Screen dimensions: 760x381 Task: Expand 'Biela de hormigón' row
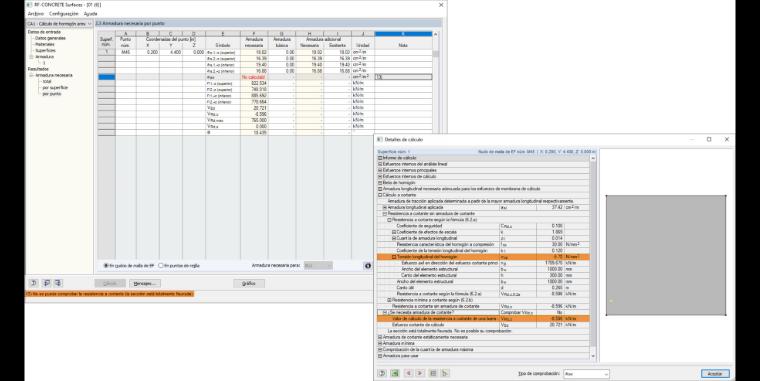(380, 183)
